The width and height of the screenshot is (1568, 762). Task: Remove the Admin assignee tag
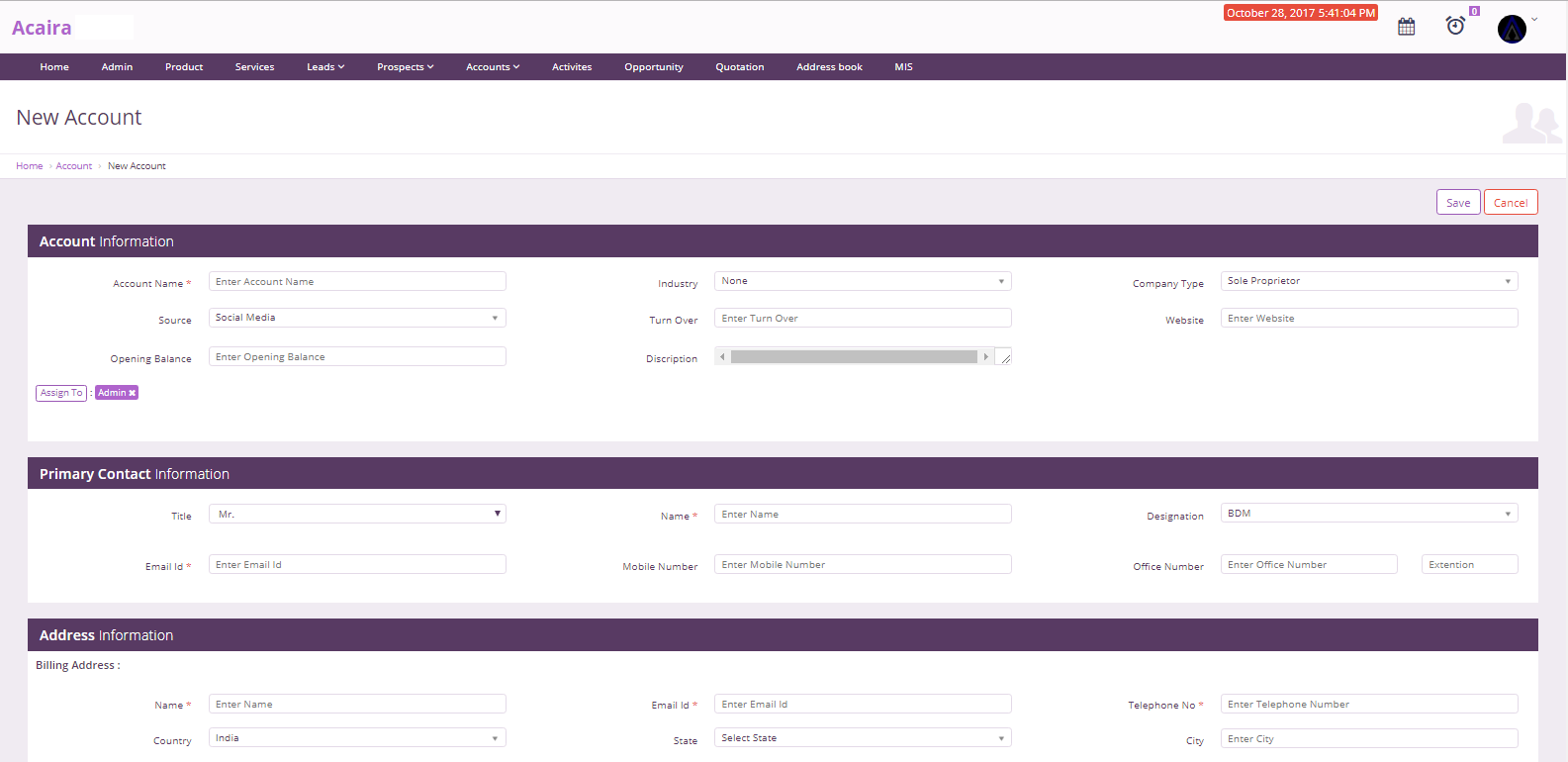(x=133, y=393)
